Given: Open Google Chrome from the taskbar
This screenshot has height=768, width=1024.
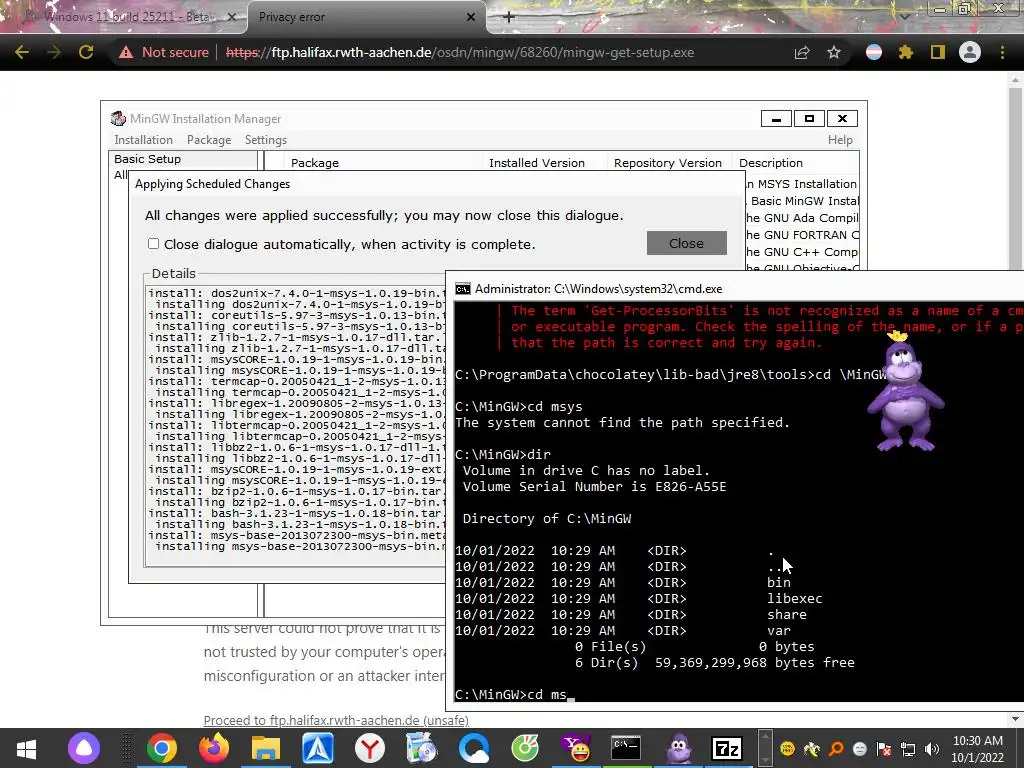Looking at the screenshot, I should (x=161, y=748).
